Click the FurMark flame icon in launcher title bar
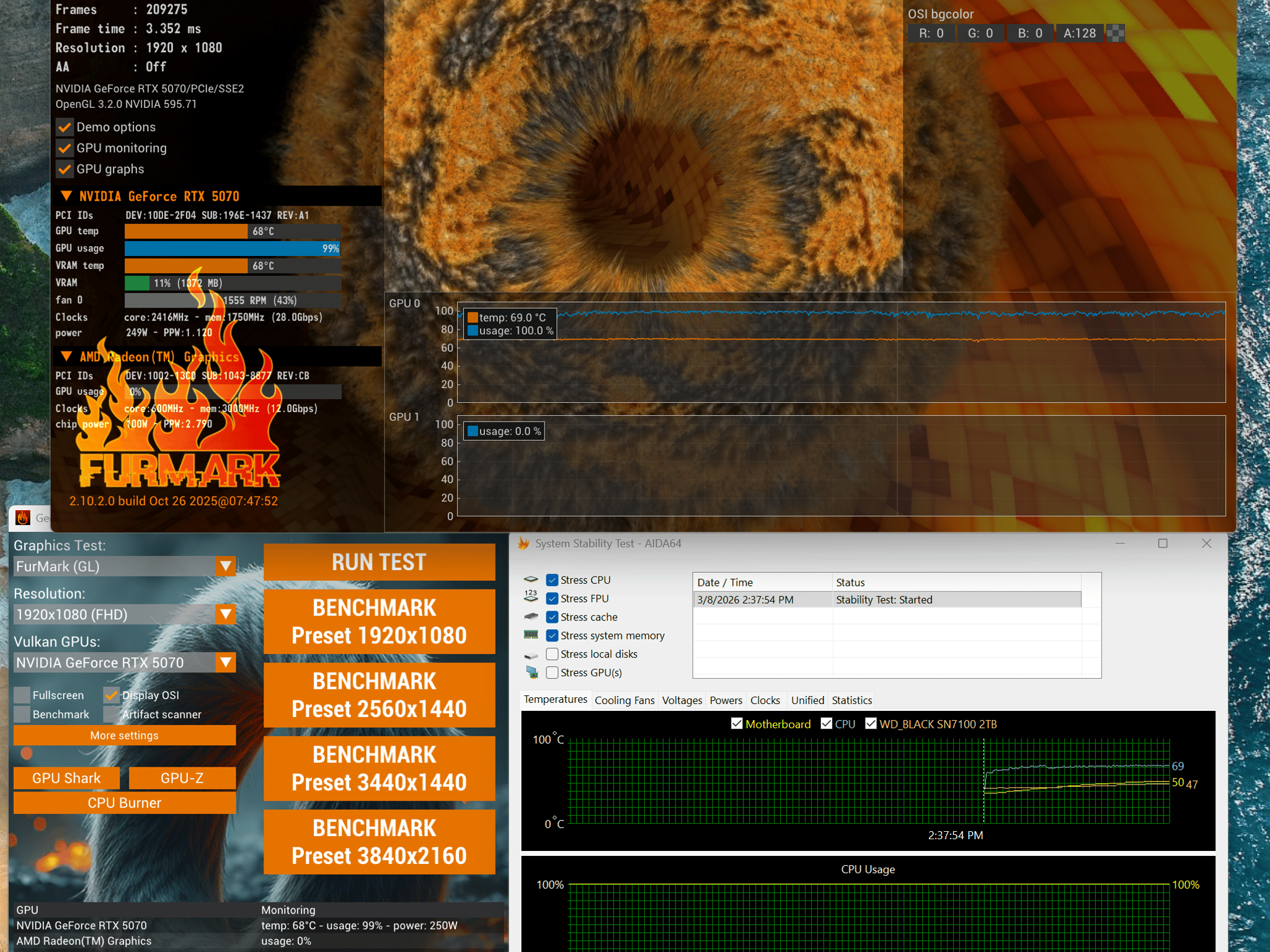Image resolution: width=1270 pixels, height=952 pixels. (x=23, y=518)
